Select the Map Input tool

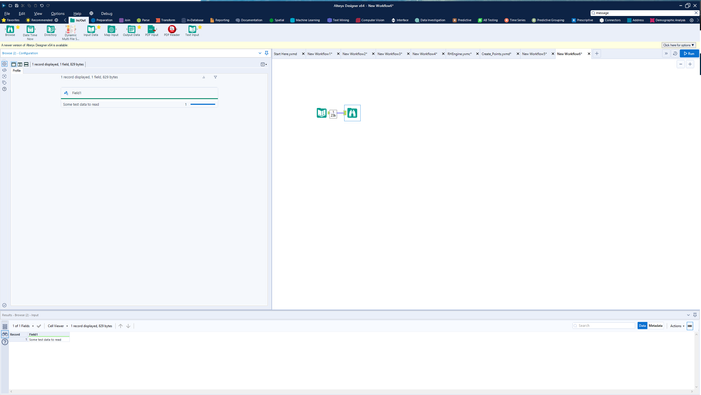(x=111, y=31)
